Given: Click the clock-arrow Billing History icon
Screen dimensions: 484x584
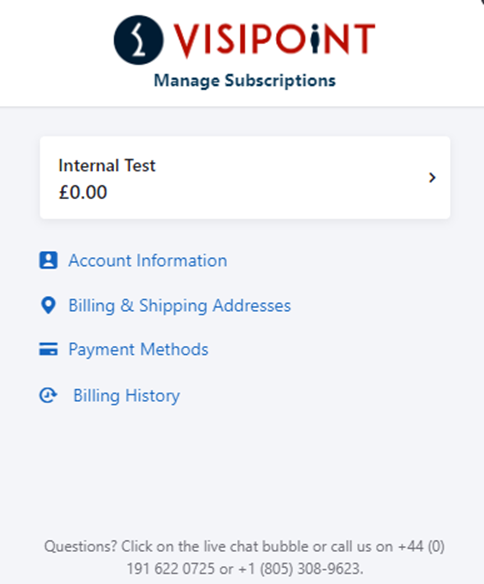Looking at the screenshot, I should coord(48,395).
